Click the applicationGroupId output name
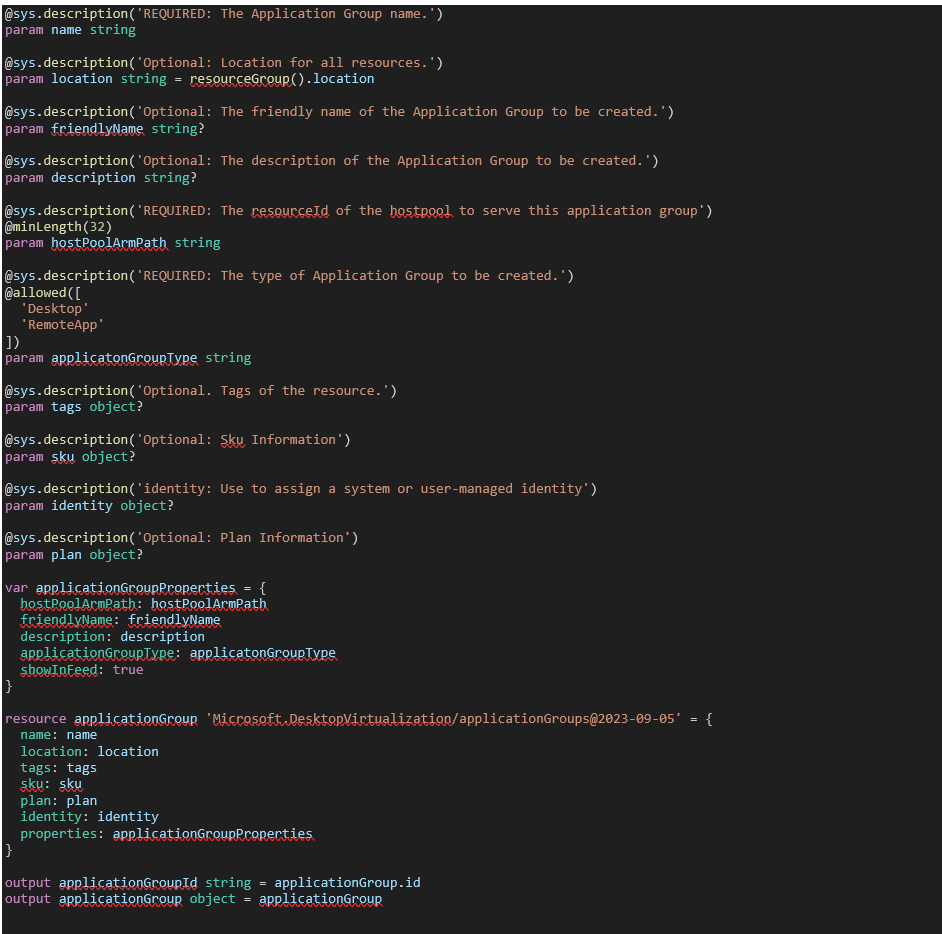Screen dimensions: 942x934 tap(128, 882)
